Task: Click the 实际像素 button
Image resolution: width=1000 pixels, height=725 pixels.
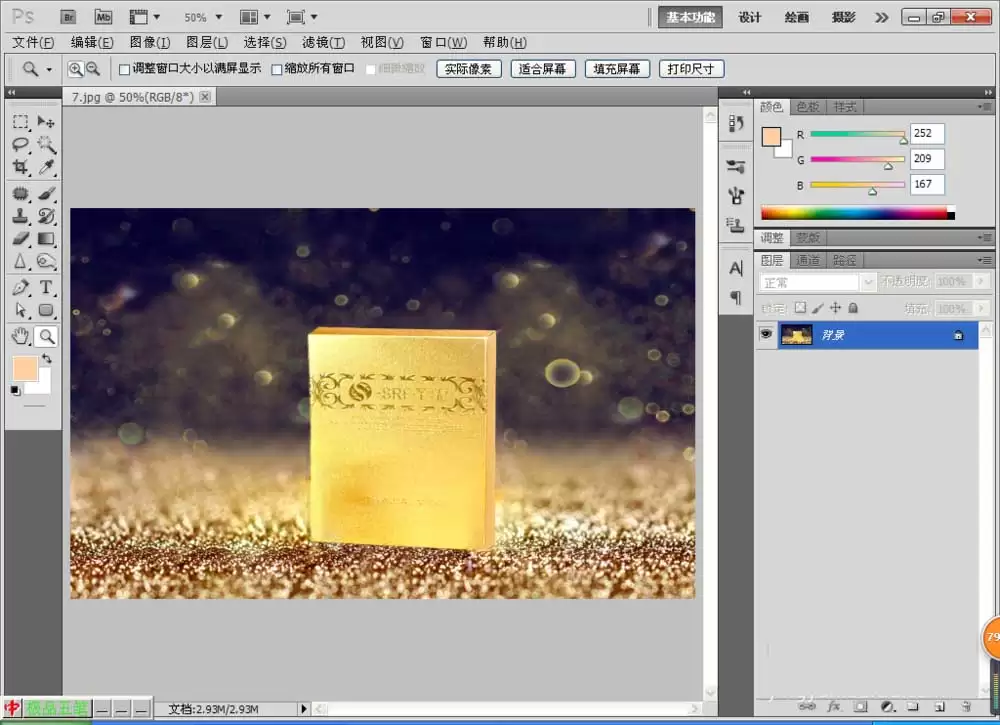Action: click(469, 69)
